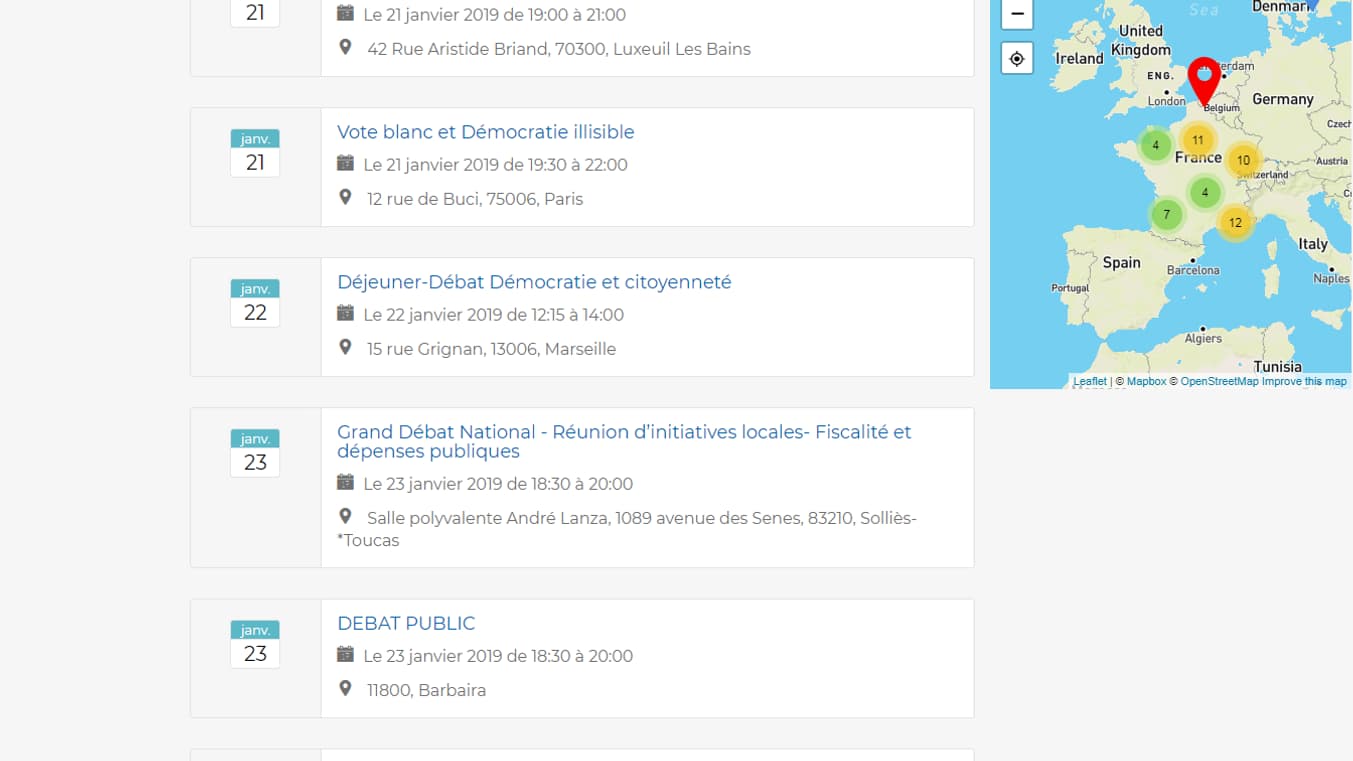Screen dimensions: 1353x761
Task: Open Grand Débat National Fiscalité event link
Action: (623, 441)
